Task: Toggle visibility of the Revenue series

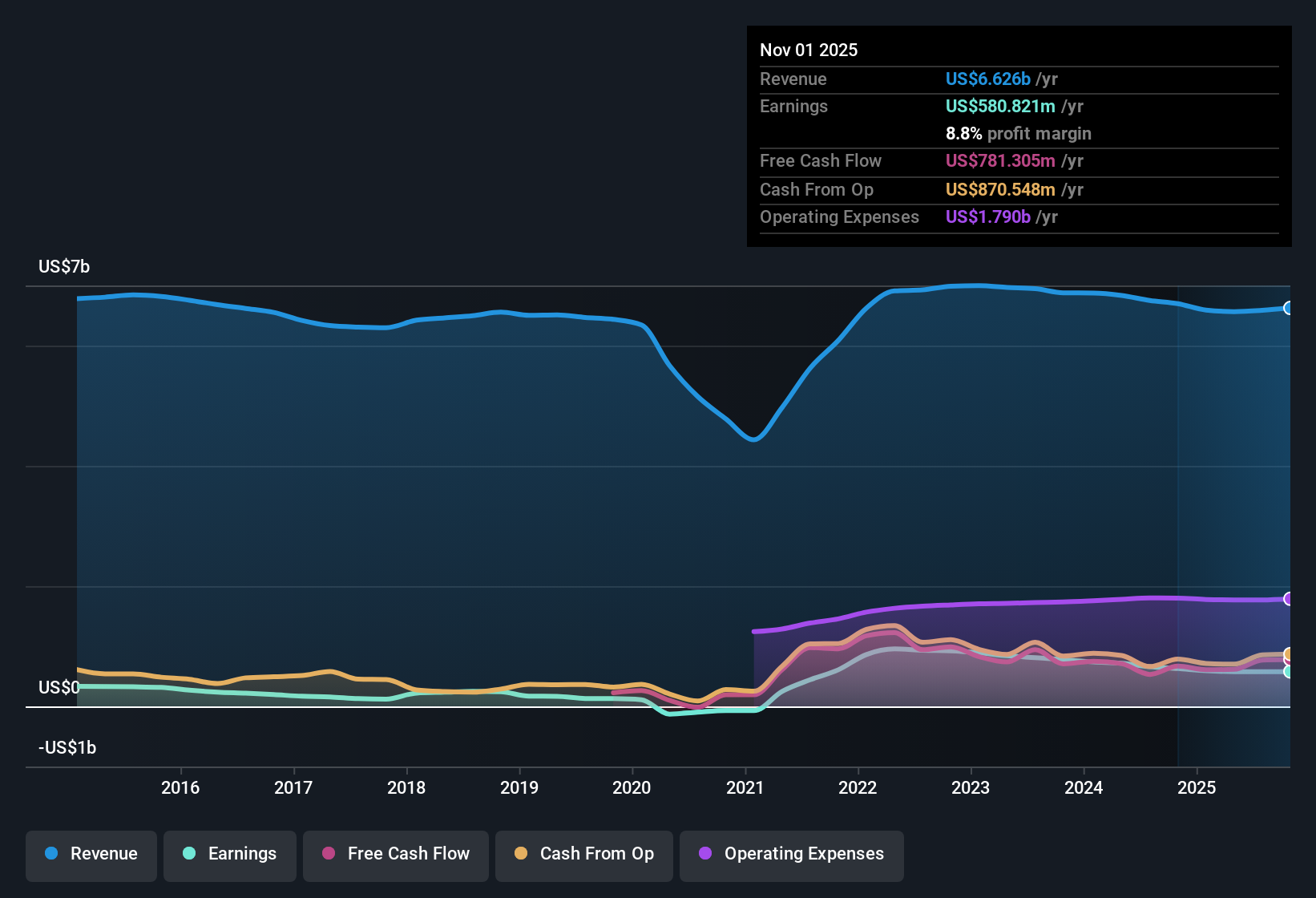Action: tap(91, 855)
